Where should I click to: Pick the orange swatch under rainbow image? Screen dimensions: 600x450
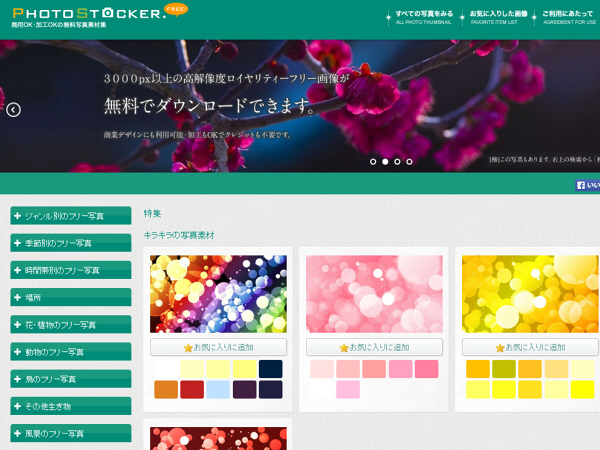click(166, 390)
